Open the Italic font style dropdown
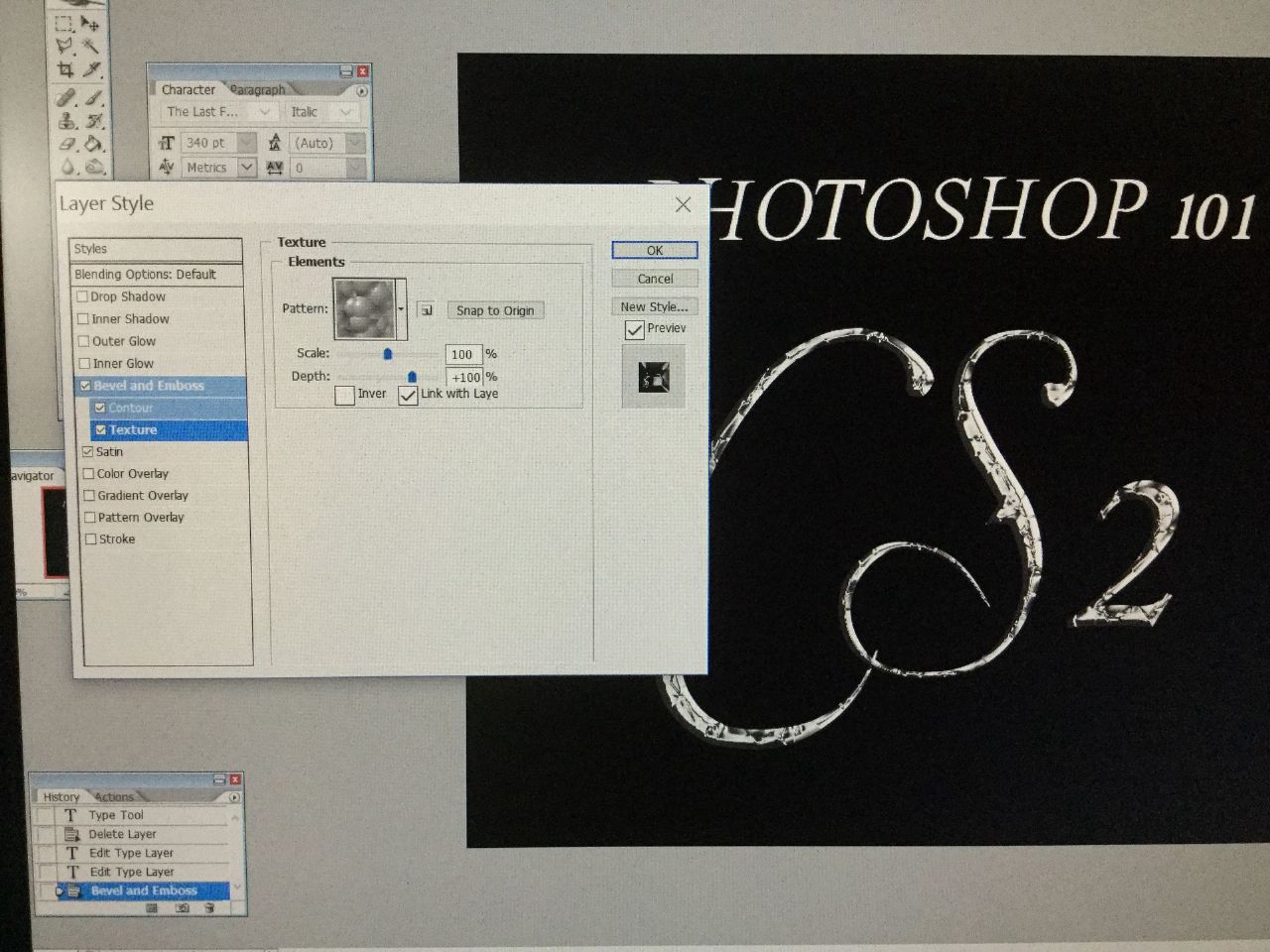The width and height of the screenshot is (1270, 952). [345, 112]
